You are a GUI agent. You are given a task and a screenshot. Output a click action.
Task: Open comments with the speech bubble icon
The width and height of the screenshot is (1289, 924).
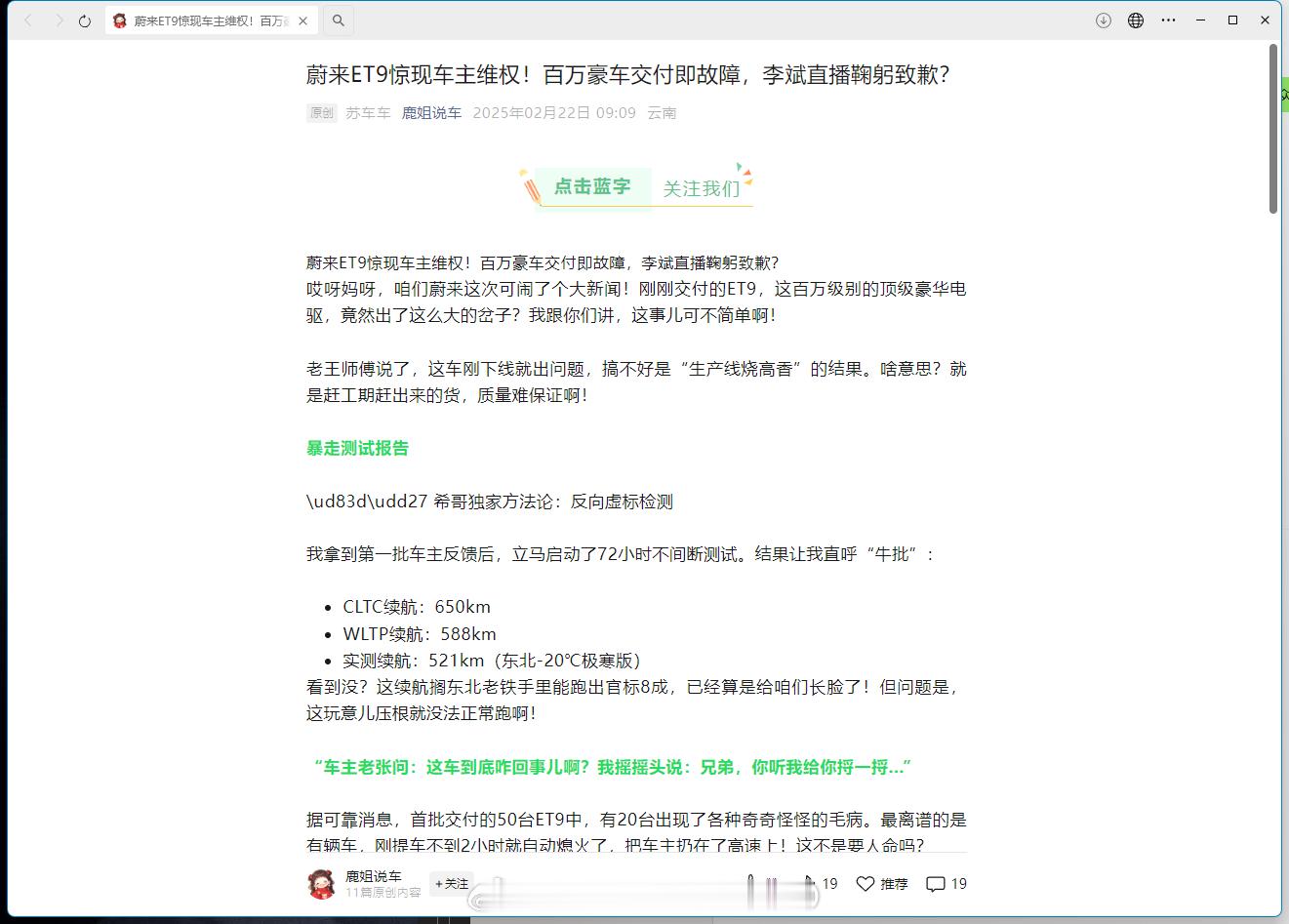pyautogui.click(x=935, y=884)
